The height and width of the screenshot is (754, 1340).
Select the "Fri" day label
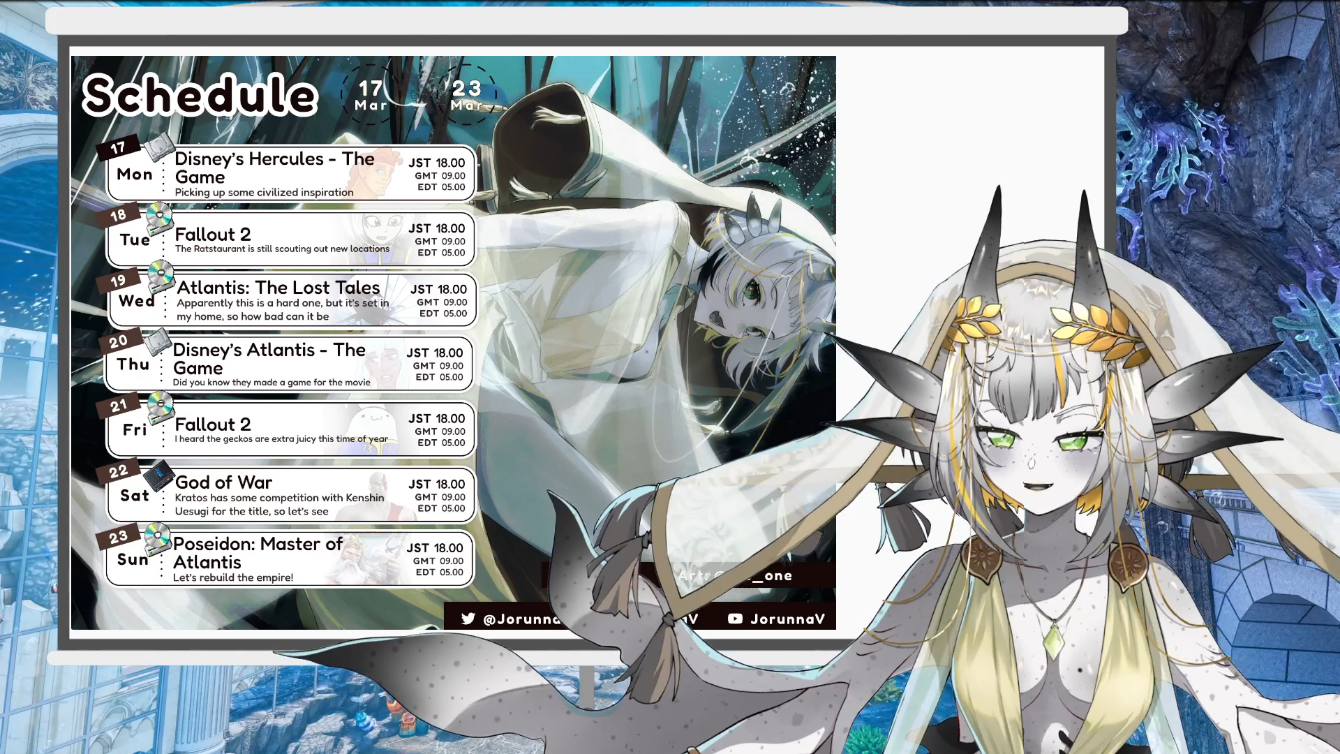click(134, 430)
